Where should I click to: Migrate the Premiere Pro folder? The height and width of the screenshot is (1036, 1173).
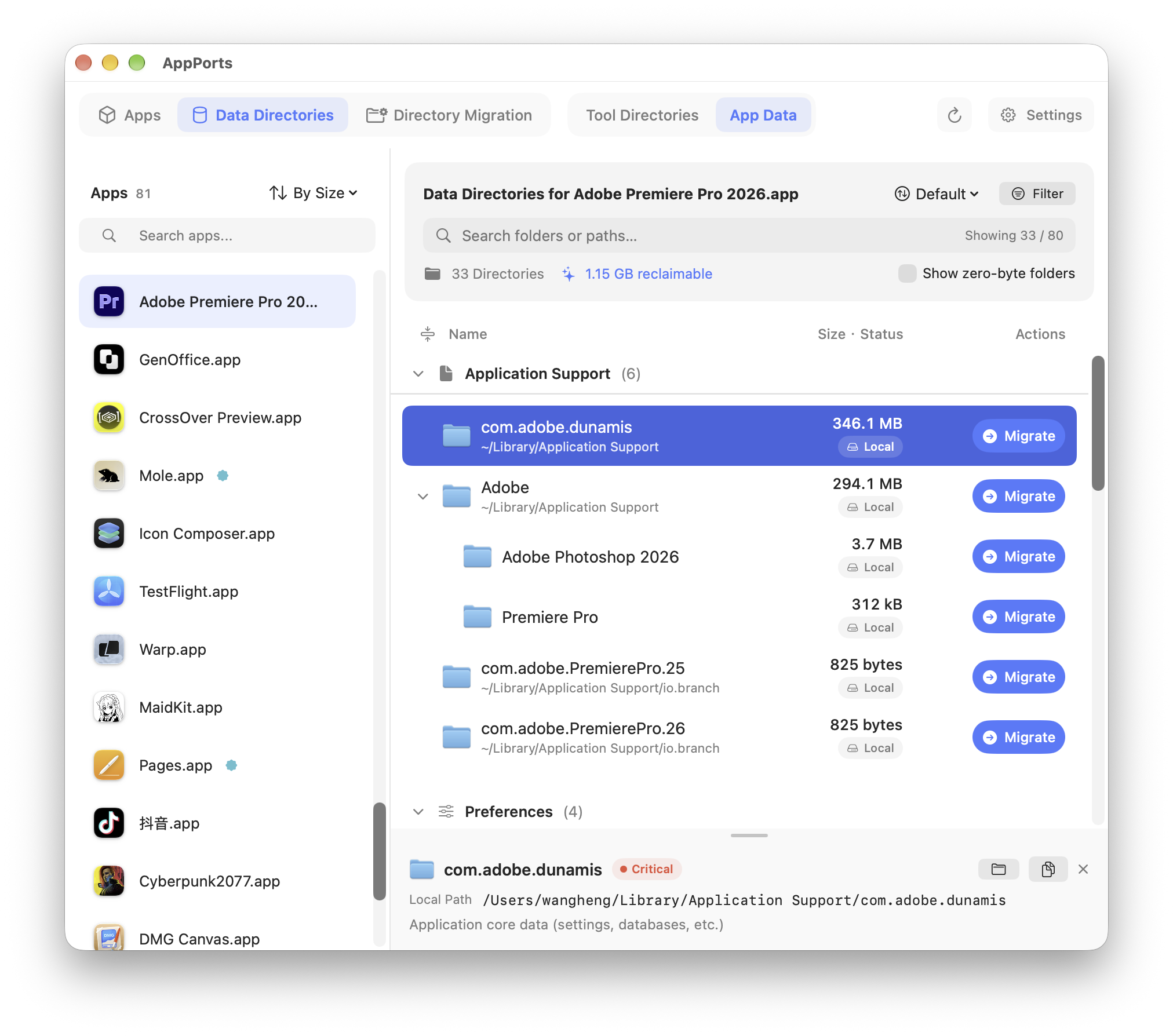tap(1018, 617)
